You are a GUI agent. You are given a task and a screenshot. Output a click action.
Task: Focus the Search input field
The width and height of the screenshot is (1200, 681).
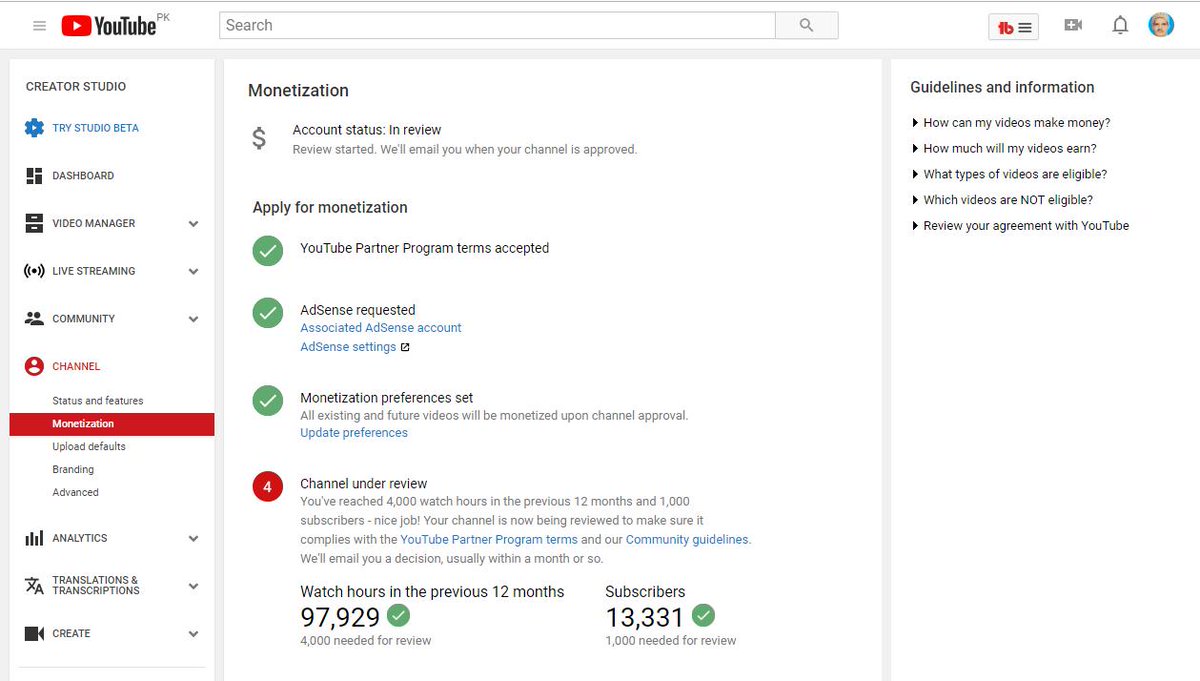497,26
